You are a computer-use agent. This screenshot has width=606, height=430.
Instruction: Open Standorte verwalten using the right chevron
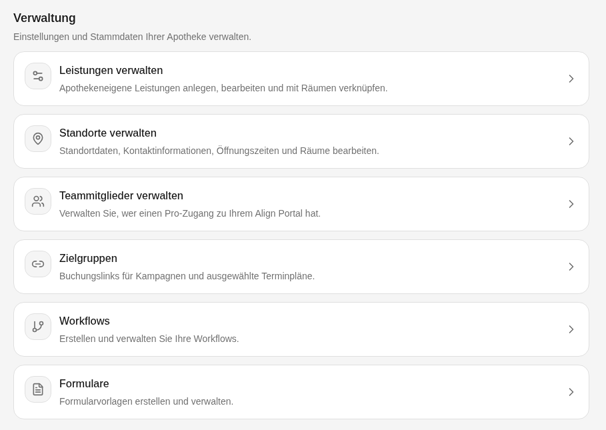point(571,141)
